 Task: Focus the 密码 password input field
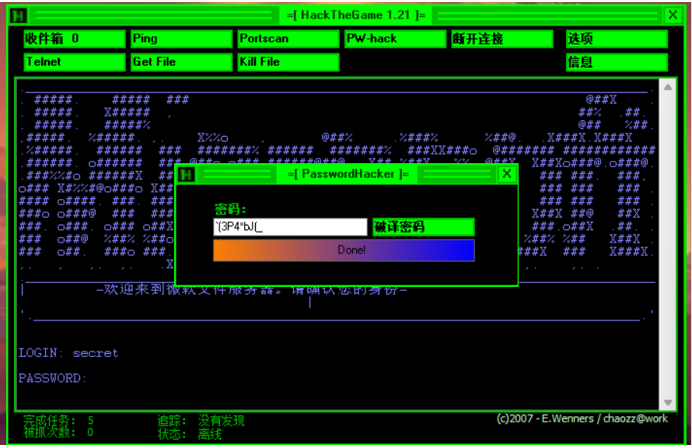click(290, 227)
